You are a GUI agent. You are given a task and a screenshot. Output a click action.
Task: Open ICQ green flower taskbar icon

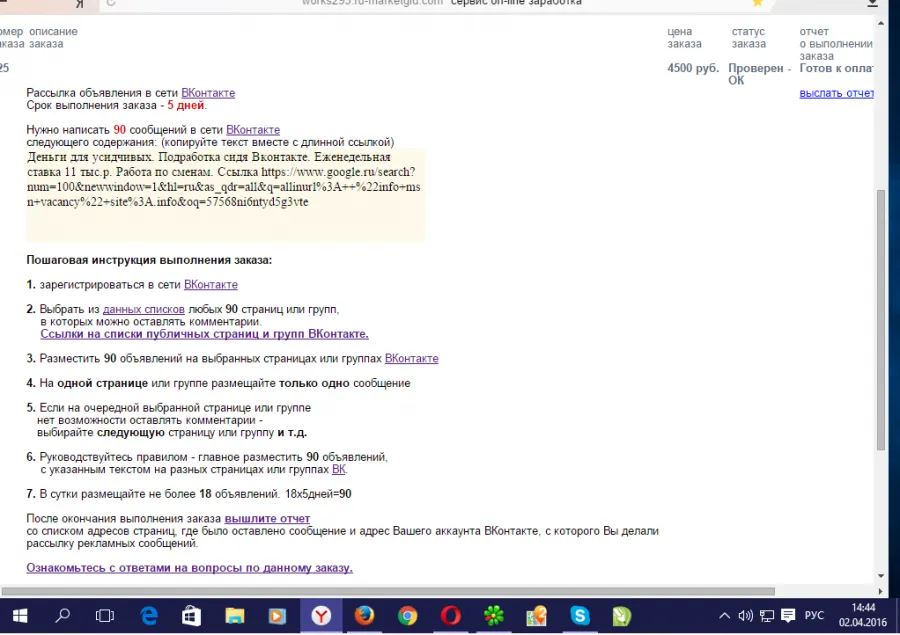click(494, 616)
